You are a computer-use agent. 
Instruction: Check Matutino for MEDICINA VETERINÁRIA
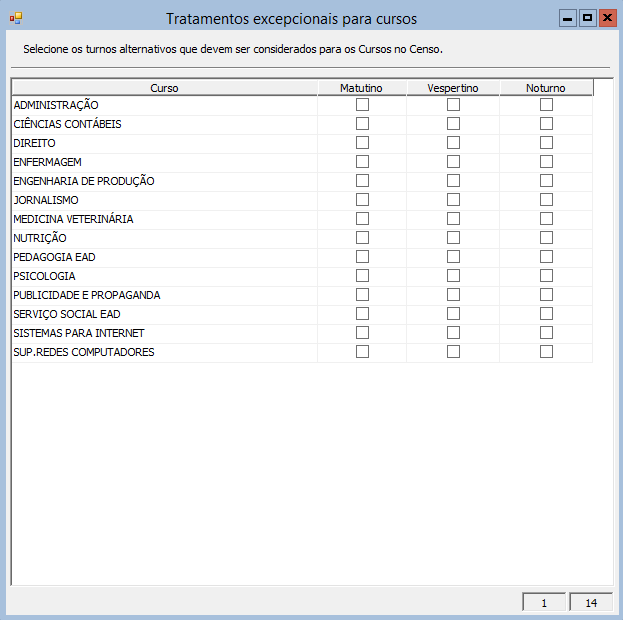362,219
